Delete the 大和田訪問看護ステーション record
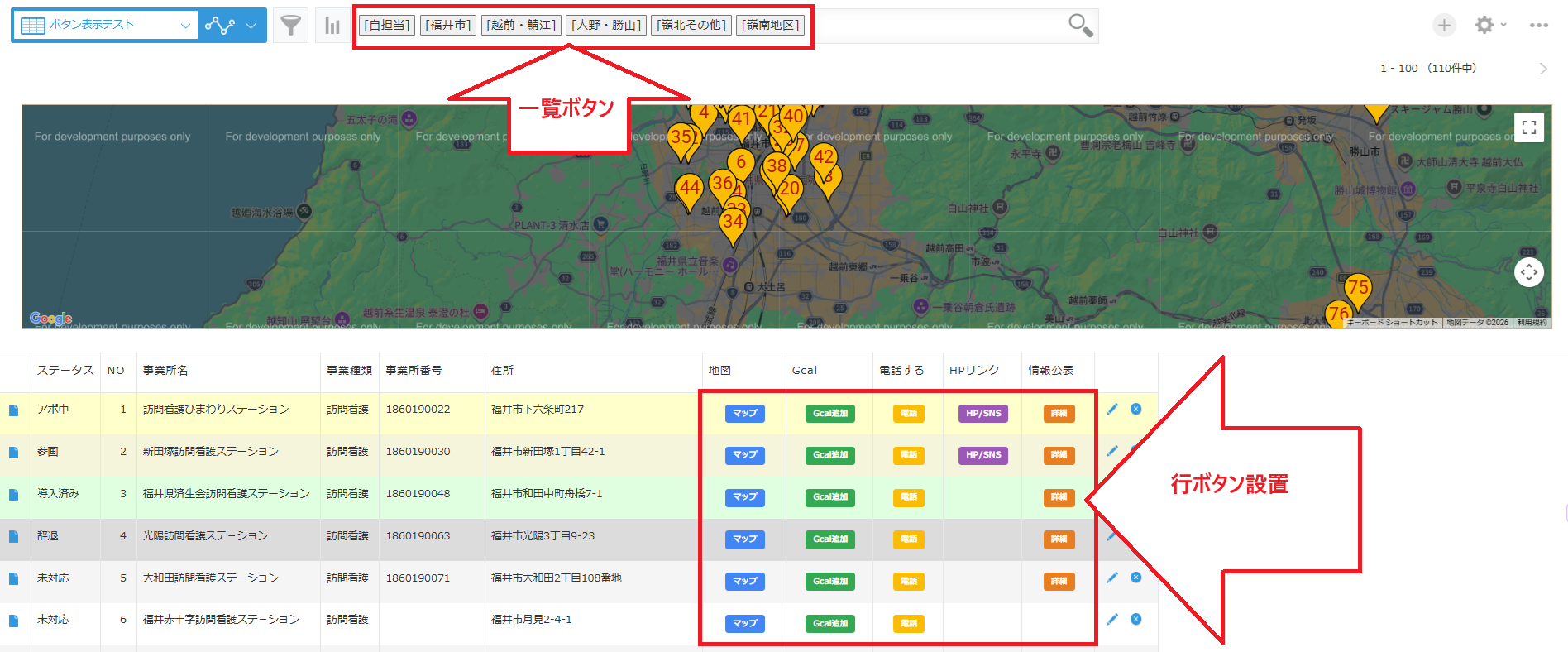This screenshot has height=652, width=1568. pos(1135,578)
